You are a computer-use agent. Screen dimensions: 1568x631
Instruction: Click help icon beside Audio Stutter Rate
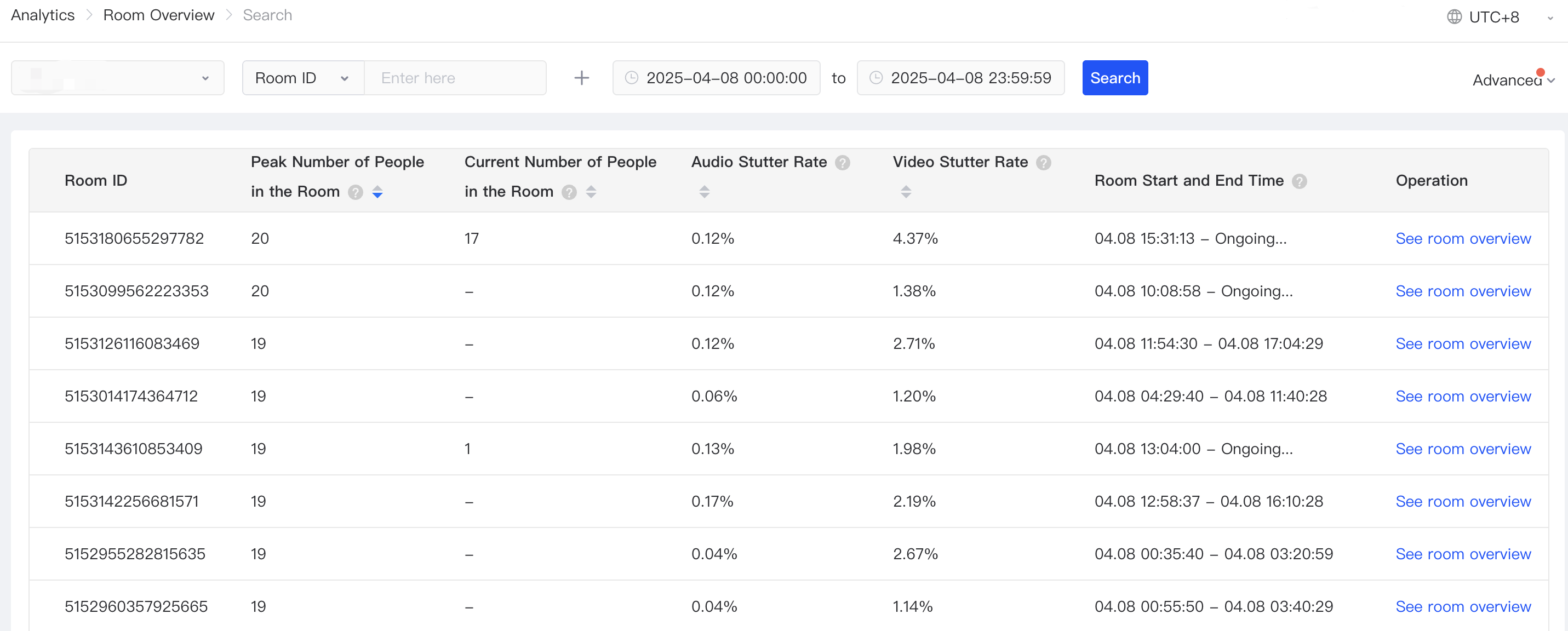843,163
